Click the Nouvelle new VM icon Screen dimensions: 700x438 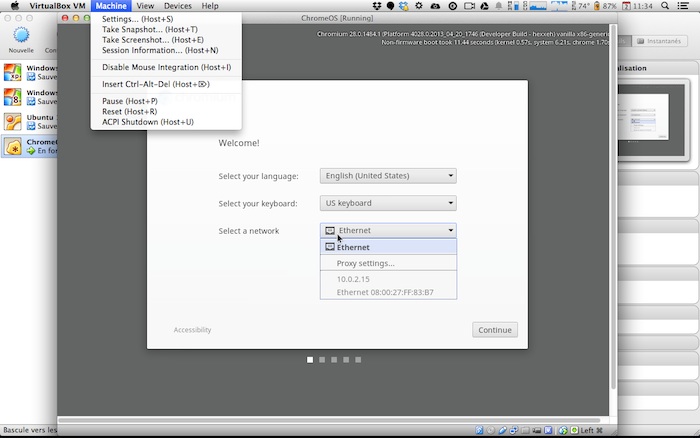(21, 35)
